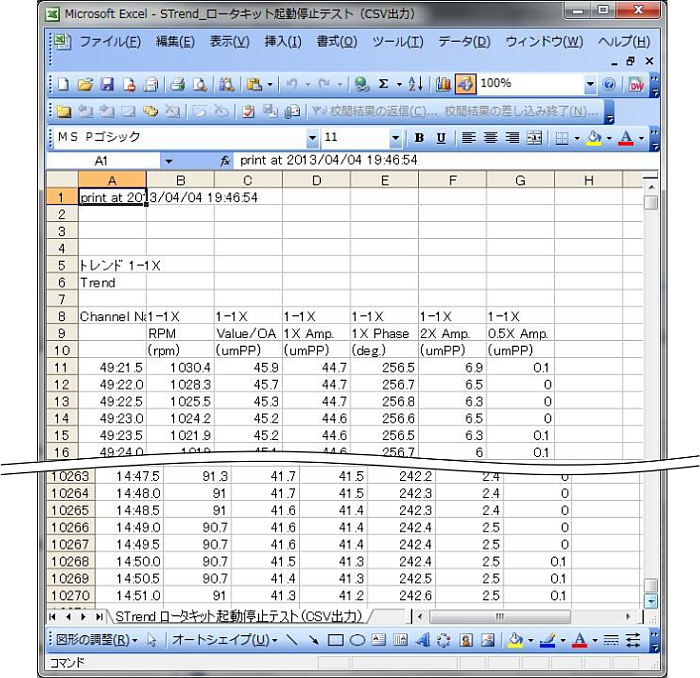
Task: Choose the arrow style icon on the drawing toolbar
Action: point(633,641)
